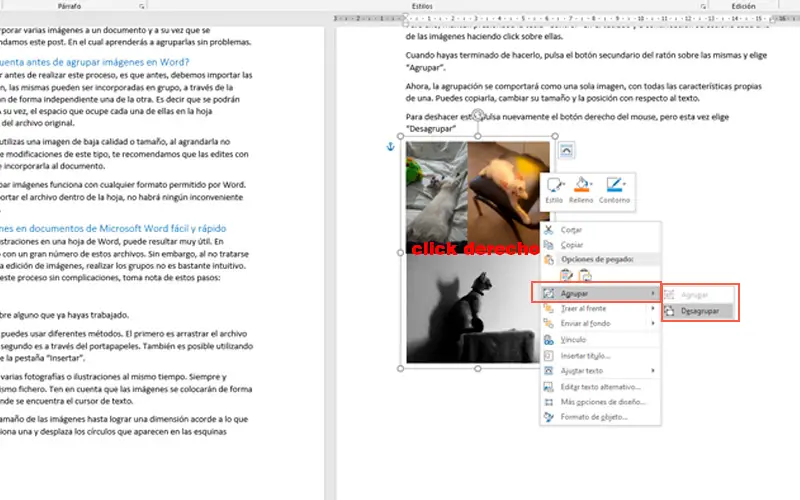Choose Cortar in the context menu

574,229
